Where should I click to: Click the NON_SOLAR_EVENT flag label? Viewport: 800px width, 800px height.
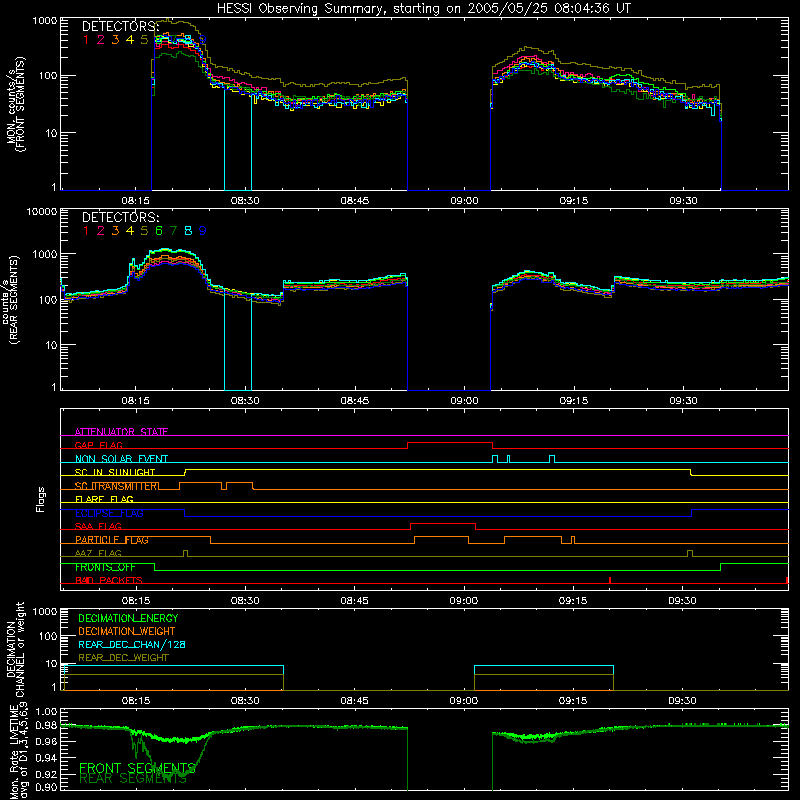pyautogui.click(x=121, y=459)
